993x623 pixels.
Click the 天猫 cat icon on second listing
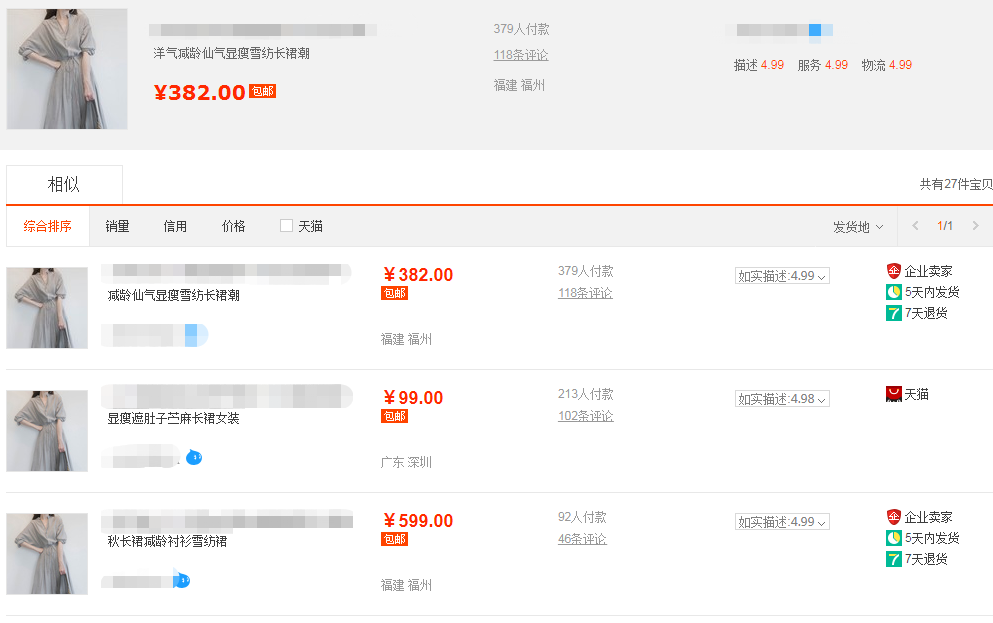pyautogui.click(x=894, y=394)
